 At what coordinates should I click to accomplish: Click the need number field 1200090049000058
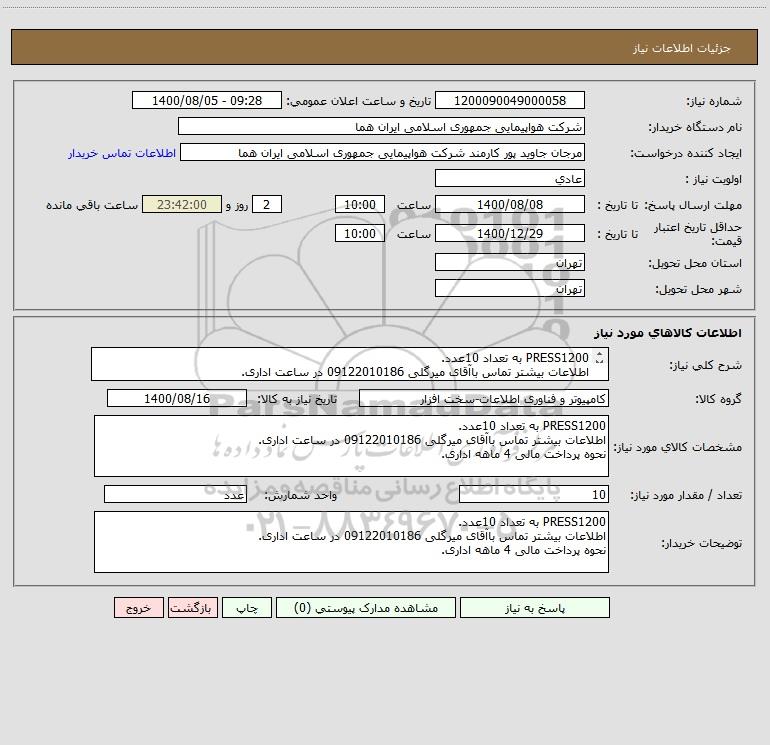tap(510, 100)
